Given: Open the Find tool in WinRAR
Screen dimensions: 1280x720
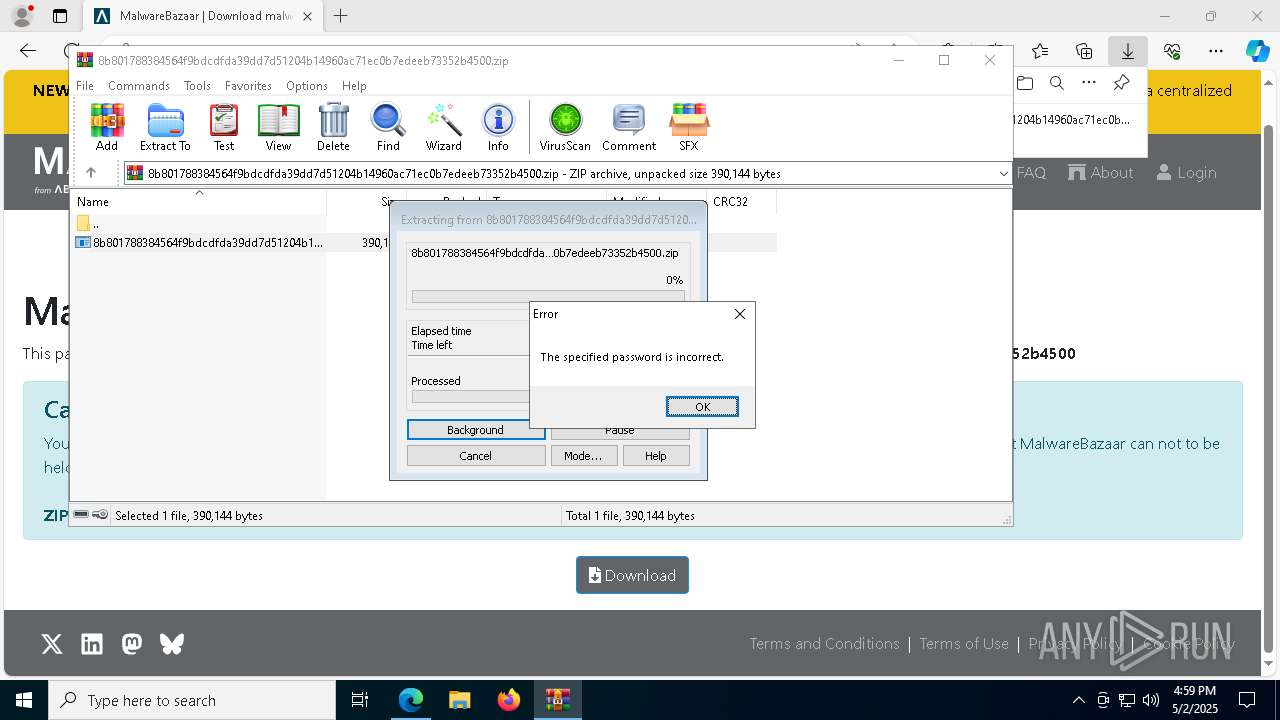Looking at the screenshot, I should pyautogui.click(x=388, y=127).
